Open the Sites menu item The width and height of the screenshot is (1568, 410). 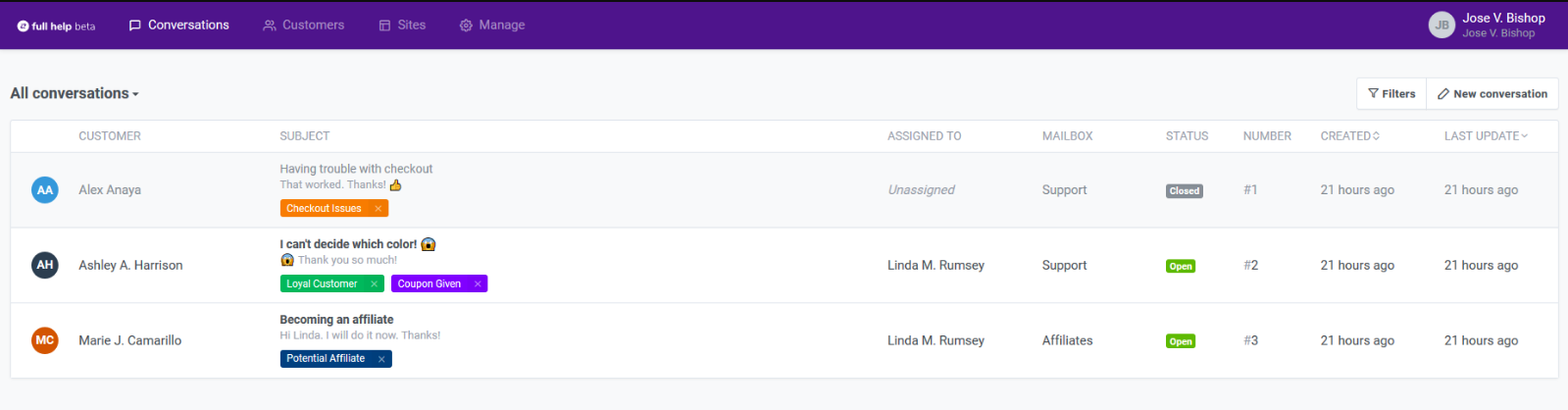tap(402, 26)
